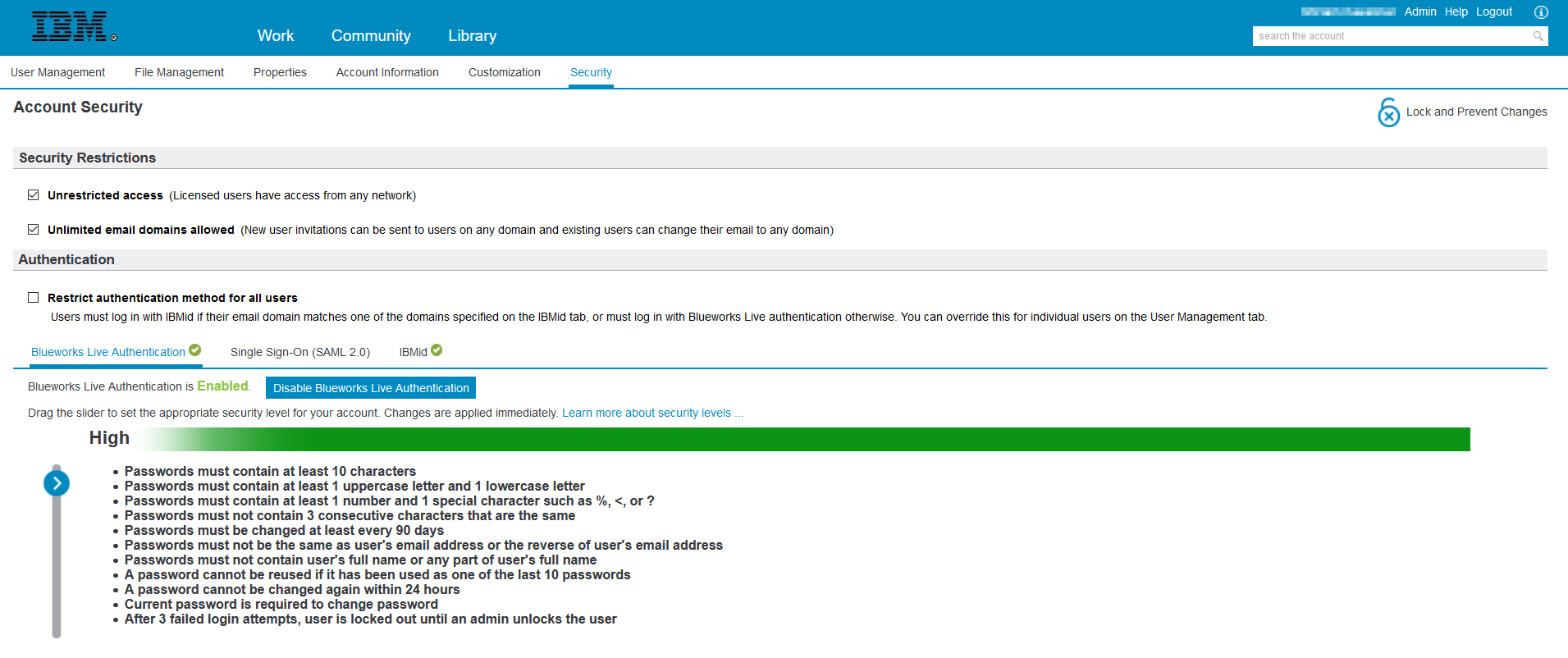Click the Help link
The image size is (1568, 658).
coord(1456,11)
